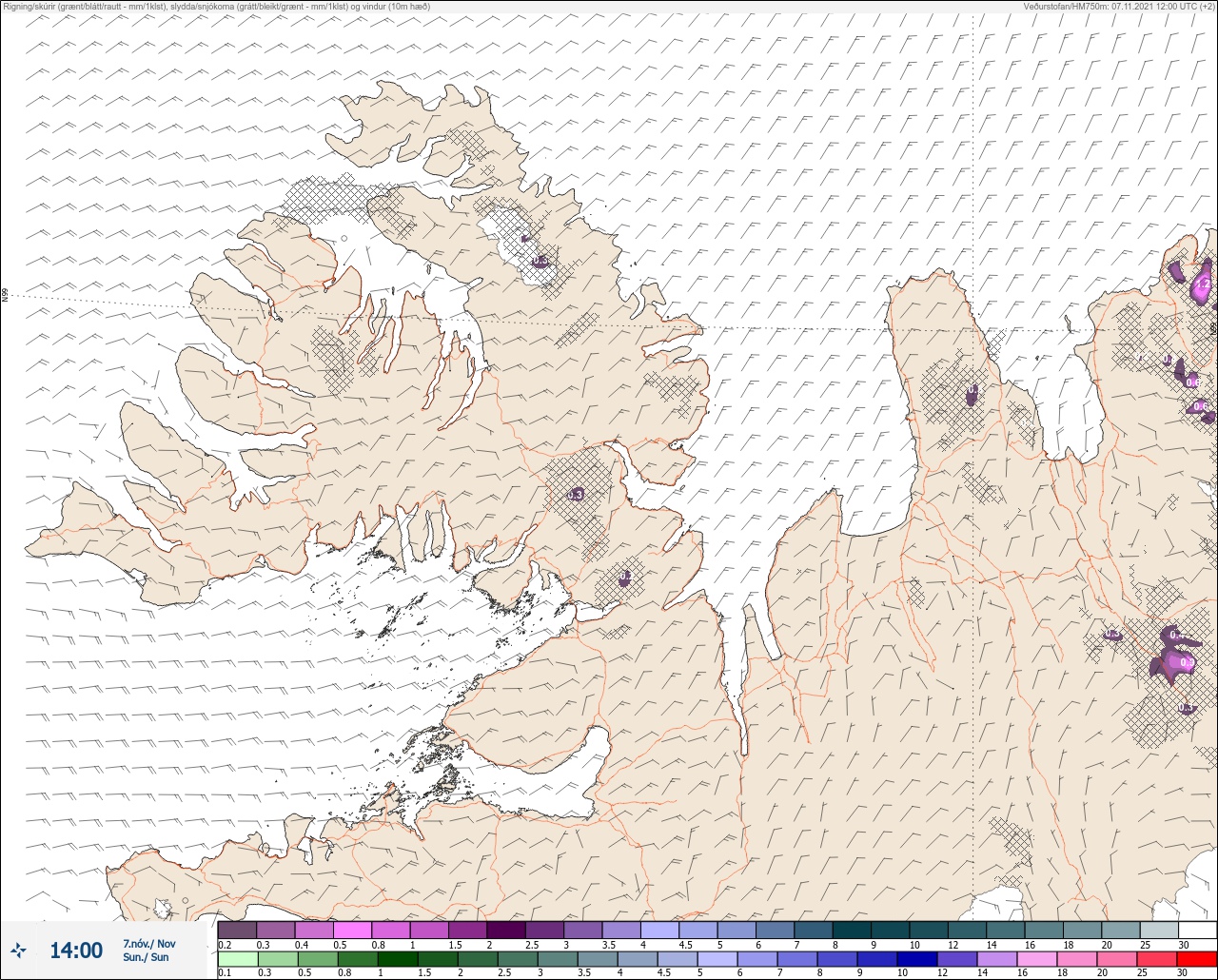This screenshot has height=980, width=1218.
Task: Pick the dusky mauve 0.2 snow legend swatch
Action: click(x=237, y=930)
